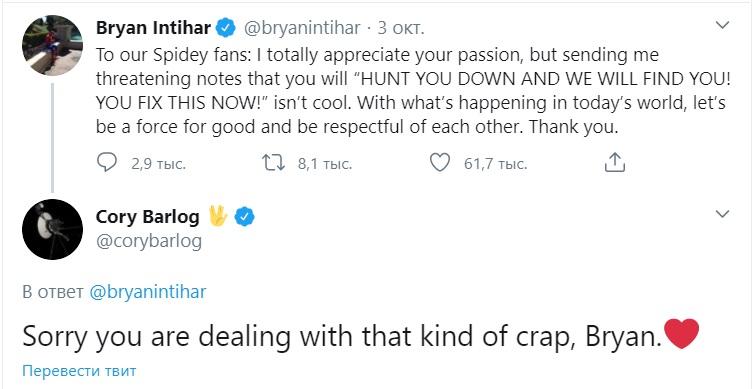Click the @corybarlog handle
Image resolution: width=755 pixels, height=389 pixels.
coord(149,241)
